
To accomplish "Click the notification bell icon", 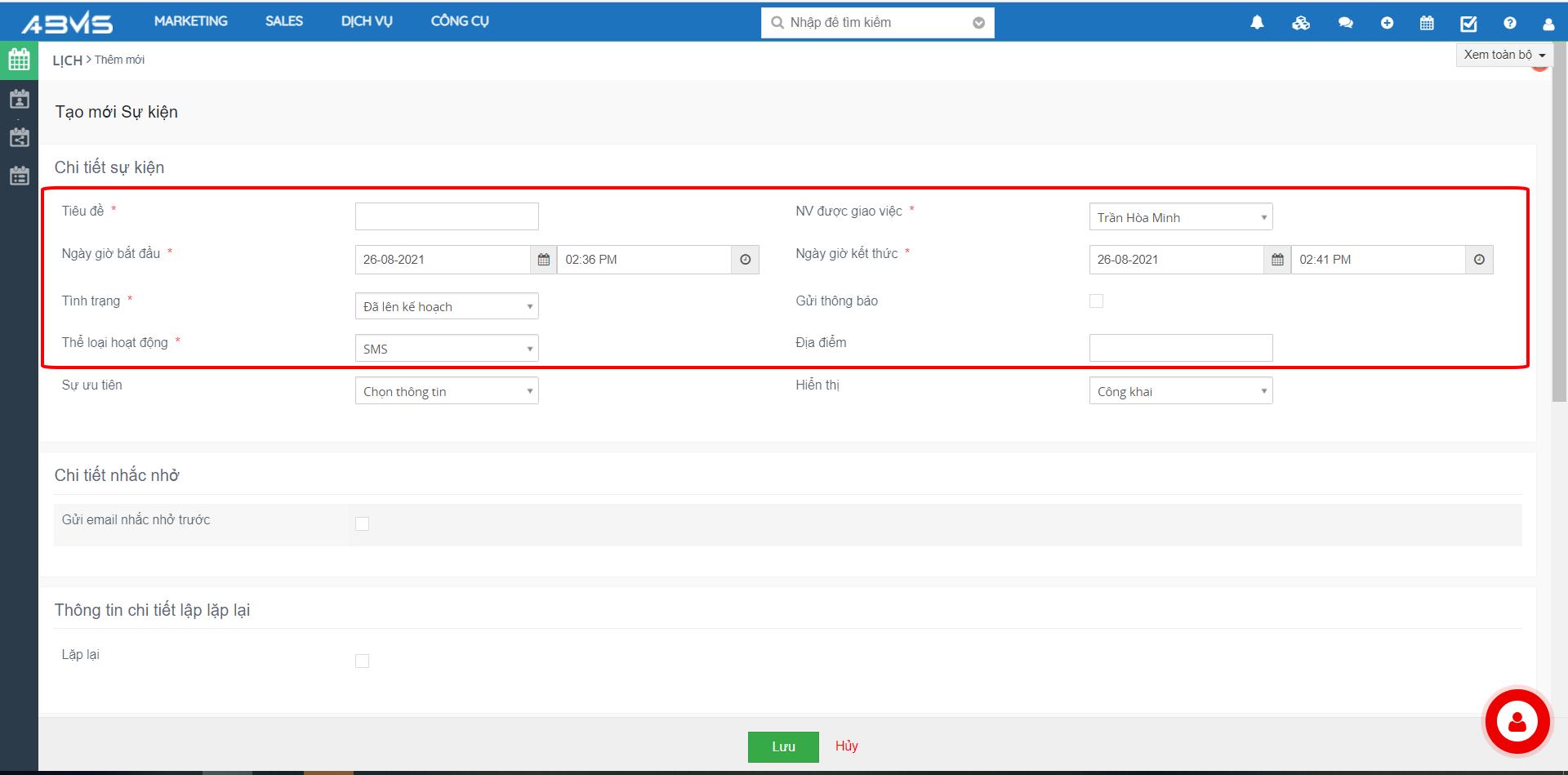I will coord(1257,23).
